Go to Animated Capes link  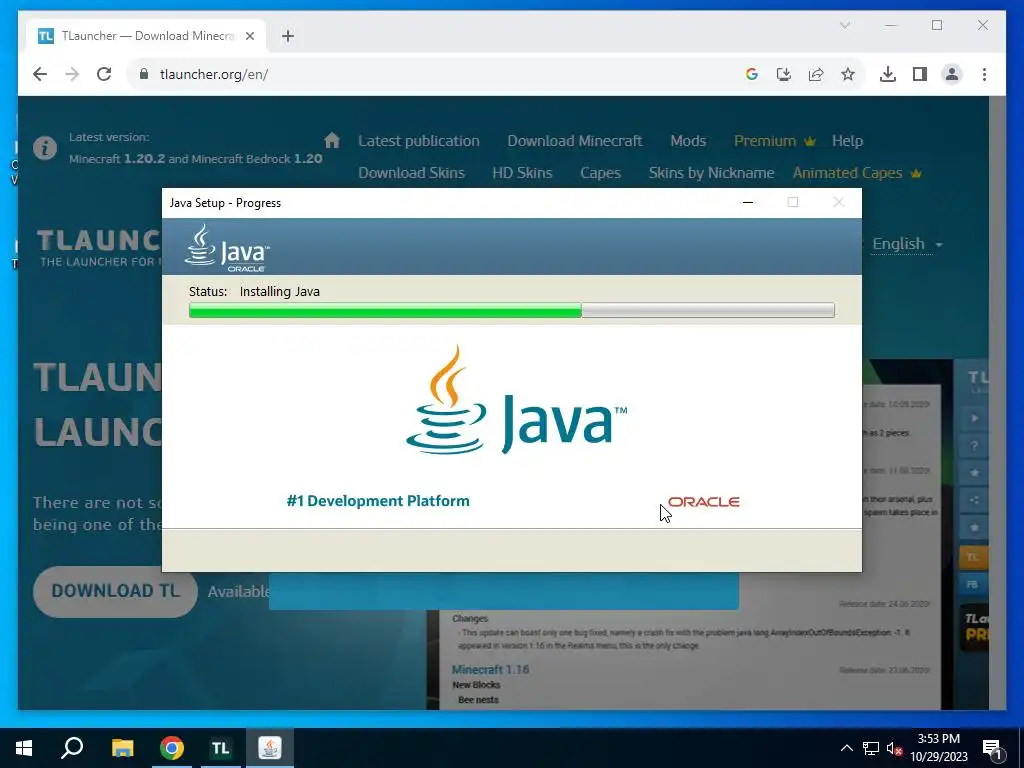pos(857,173)
